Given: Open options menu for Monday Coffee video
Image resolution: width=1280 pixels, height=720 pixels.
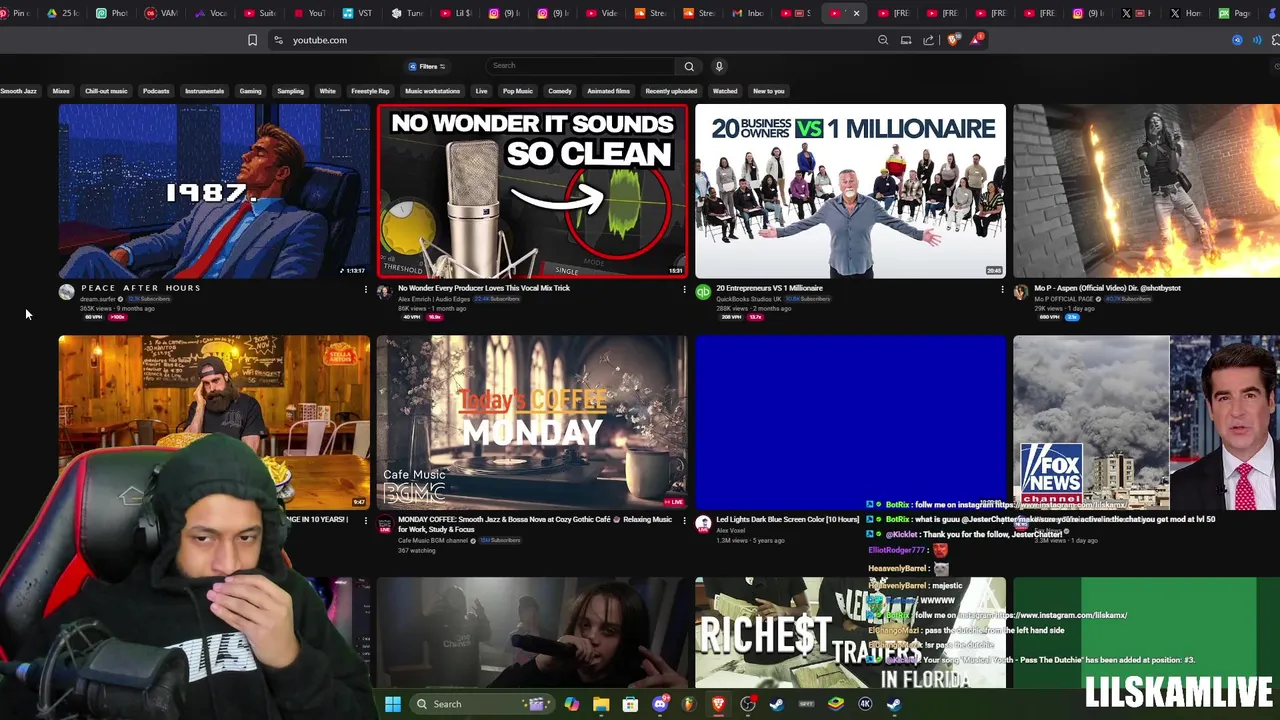Looking at the screenshot, I should pyautogui.click(x=684, y=521).
